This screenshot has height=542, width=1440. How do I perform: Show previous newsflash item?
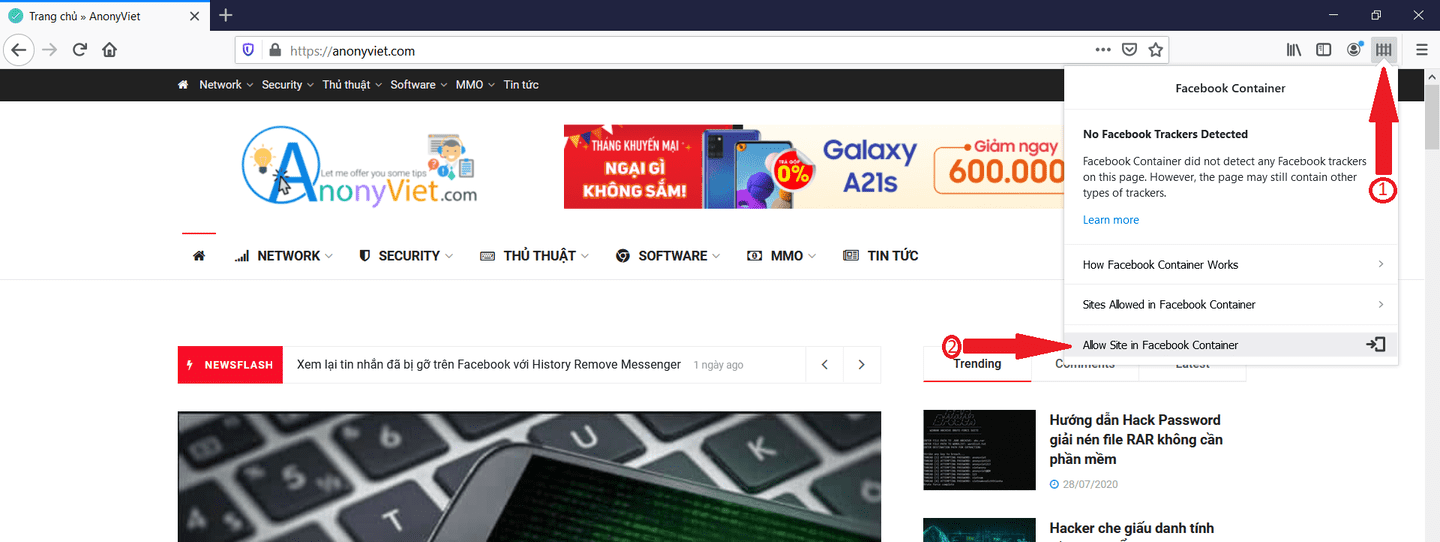pos(825,365)
